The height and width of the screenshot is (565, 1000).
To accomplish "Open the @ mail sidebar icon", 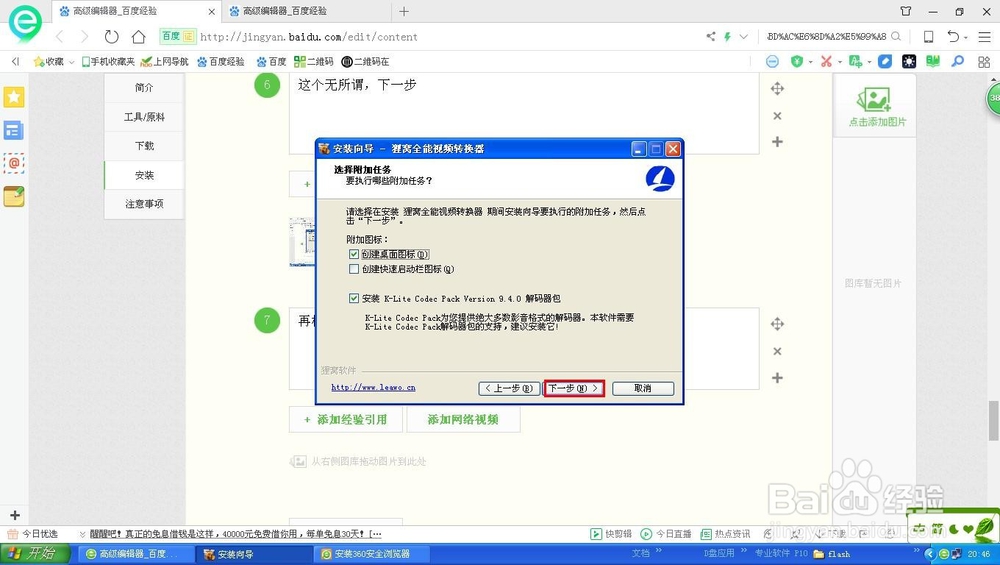I will [14, 163].
